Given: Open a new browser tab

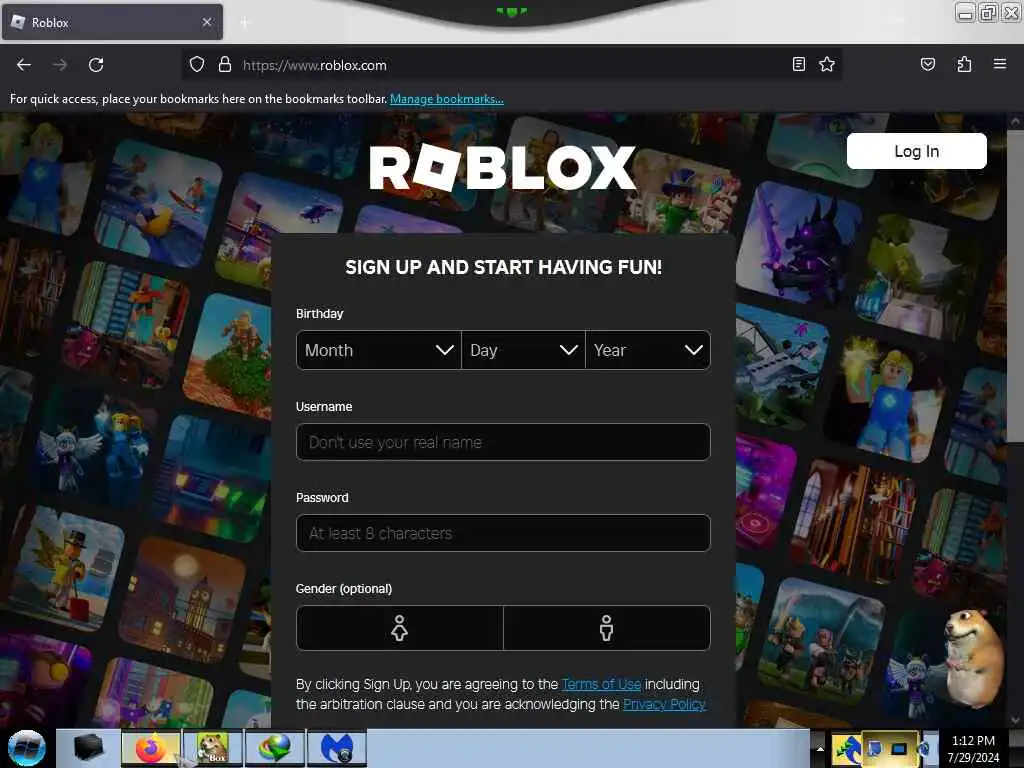Looking at the screenshot, I should click(245, 23).
